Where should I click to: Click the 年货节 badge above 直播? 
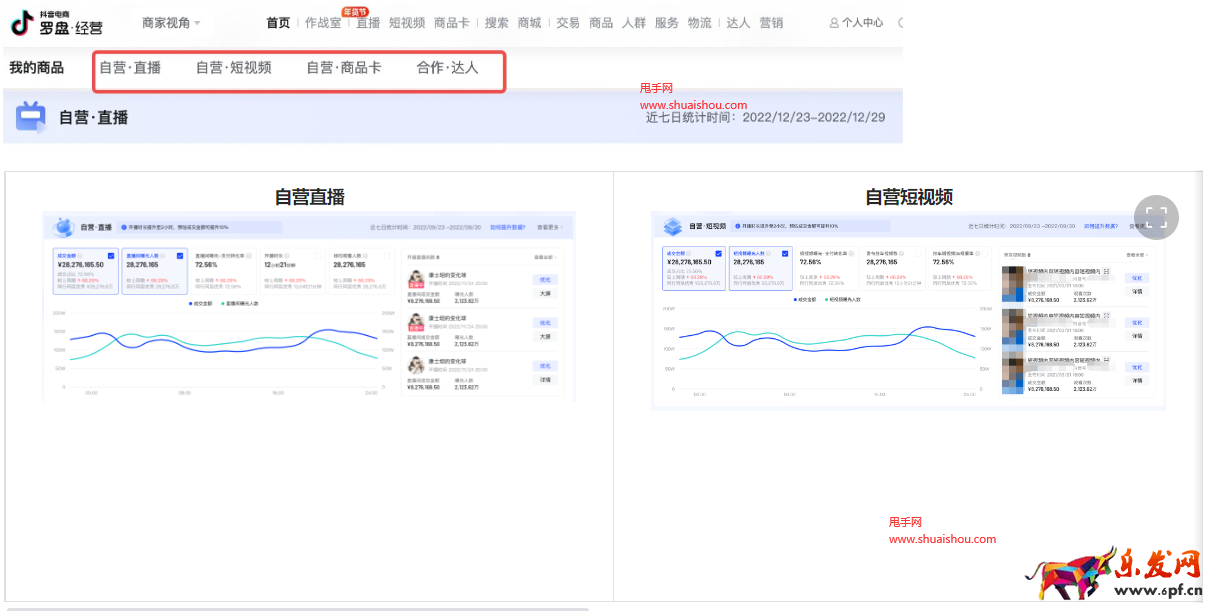click(355, 11)
